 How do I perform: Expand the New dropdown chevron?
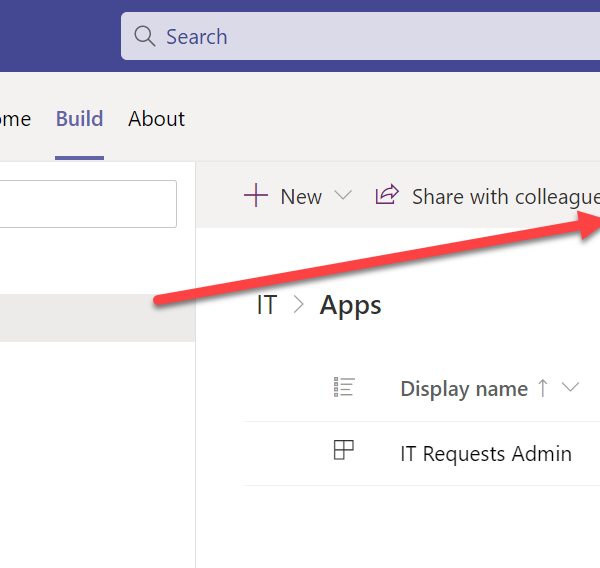tap(343, 196)
